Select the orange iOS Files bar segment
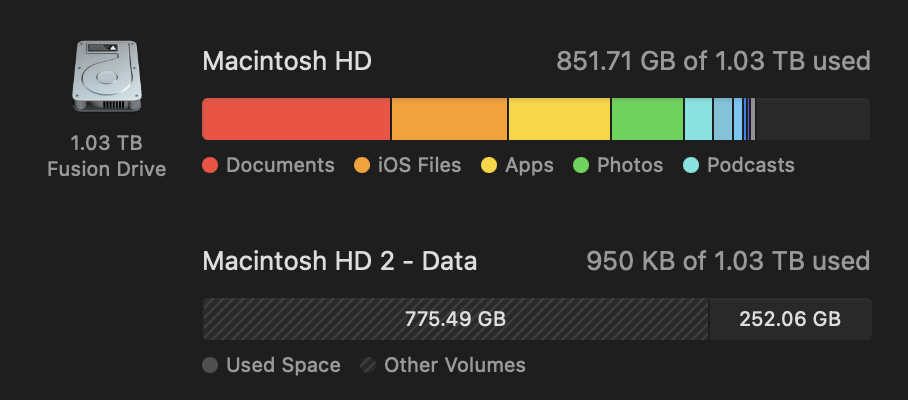 pos(449,119)
